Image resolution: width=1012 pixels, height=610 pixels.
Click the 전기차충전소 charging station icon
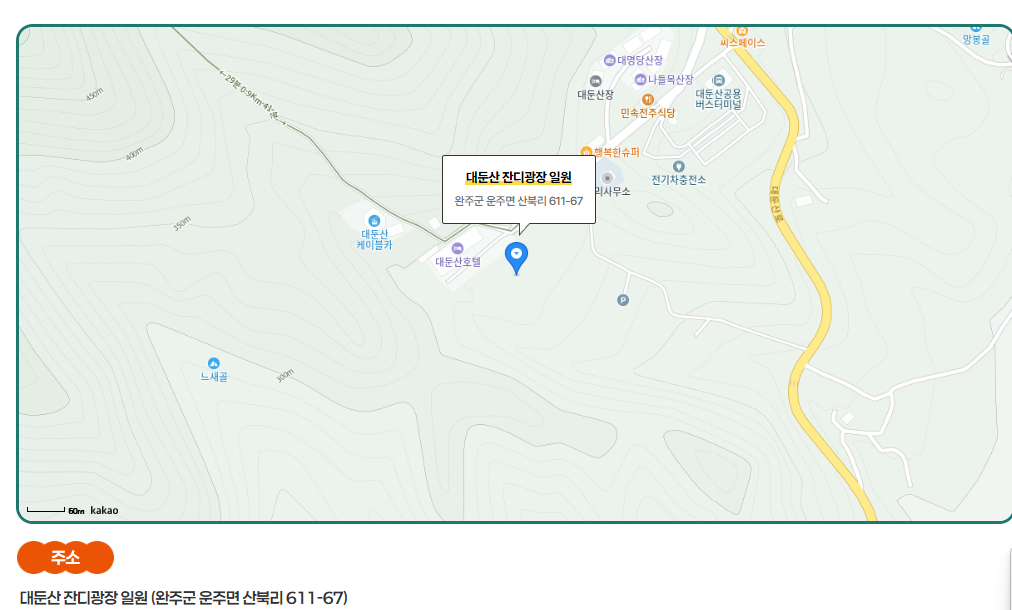(x=678, y=167)
